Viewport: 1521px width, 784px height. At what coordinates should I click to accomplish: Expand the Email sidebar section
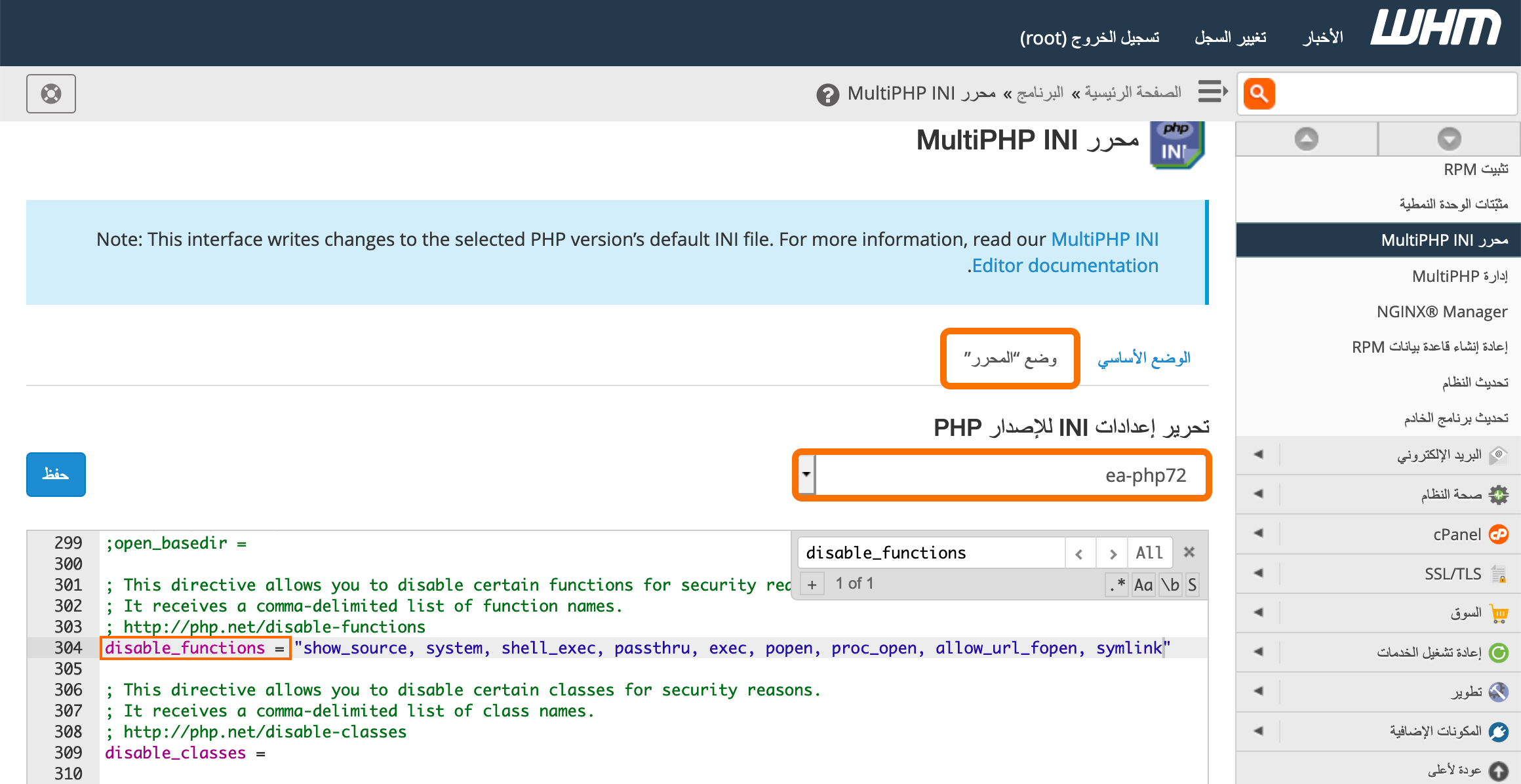pos(1258,454)
